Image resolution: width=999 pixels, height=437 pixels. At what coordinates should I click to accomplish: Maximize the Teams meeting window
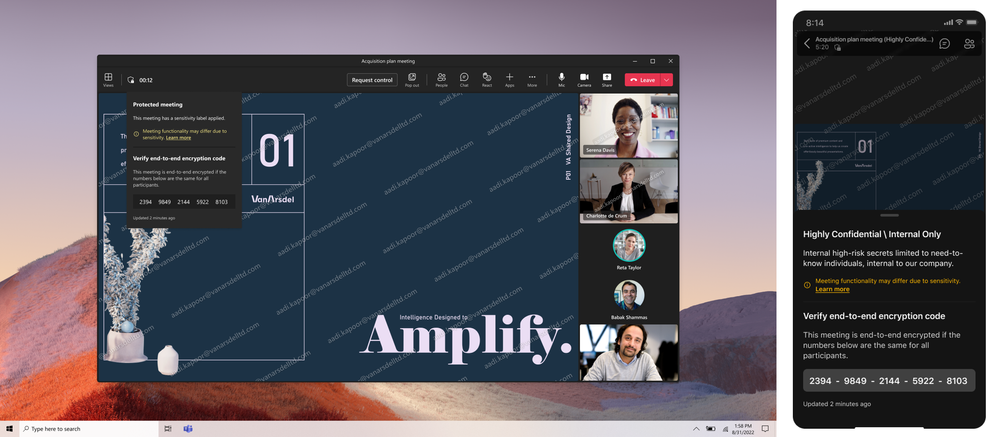click(x=652, y=61)
